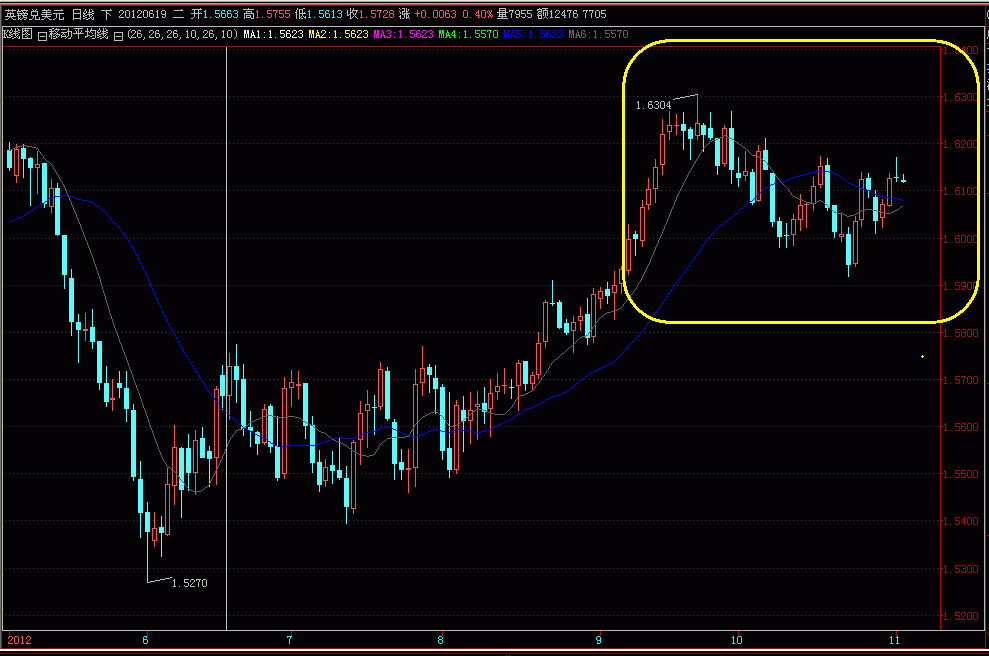Click the volume value 量7955
Screen dimensions: 989x656
[514, 14]
